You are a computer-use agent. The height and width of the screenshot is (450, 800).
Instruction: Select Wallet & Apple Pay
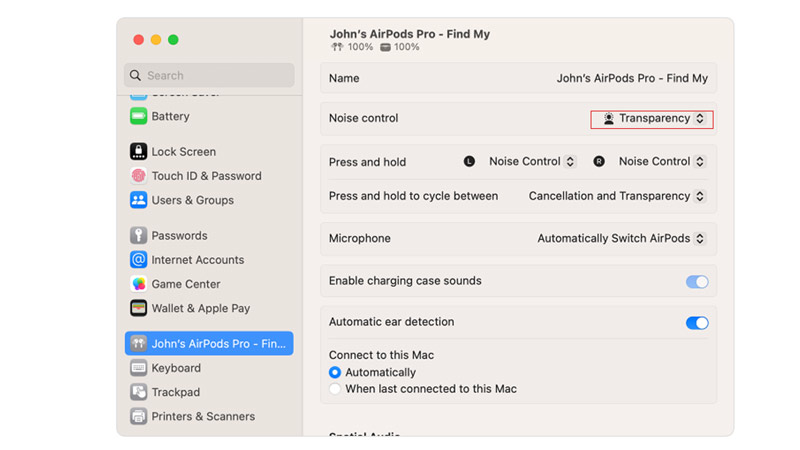(x=209, y=308)
